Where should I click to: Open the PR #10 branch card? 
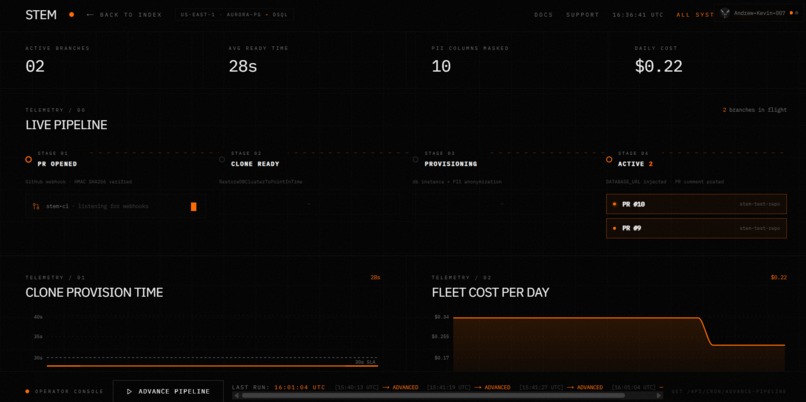[697, 204]
